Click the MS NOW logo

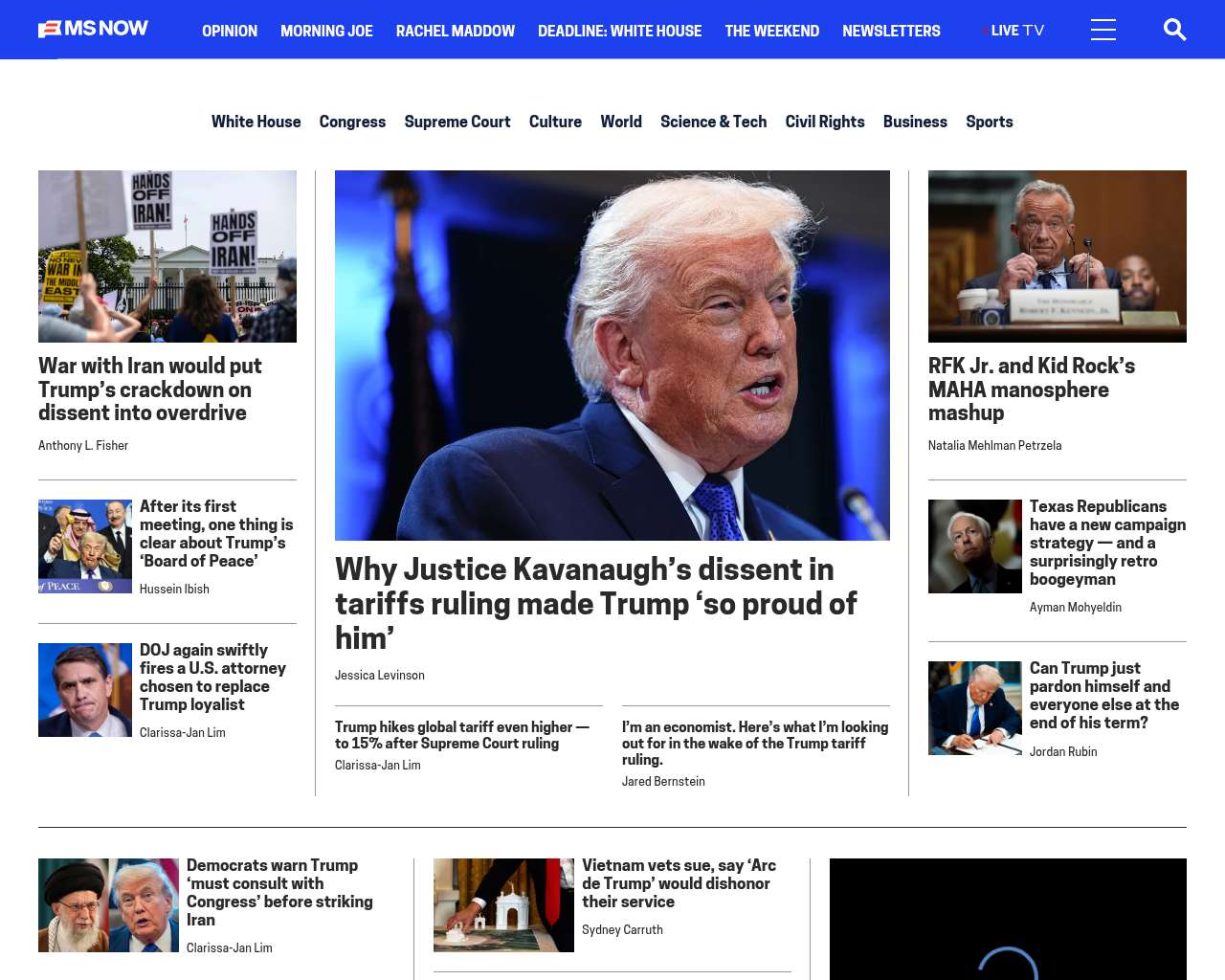93,29
